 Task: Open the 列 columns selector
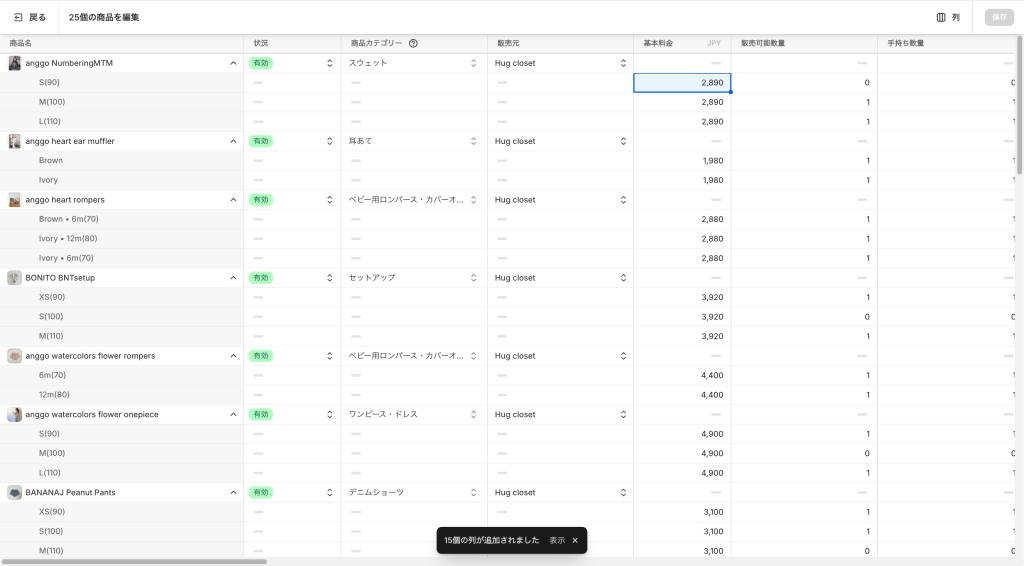tap(948, 17)
